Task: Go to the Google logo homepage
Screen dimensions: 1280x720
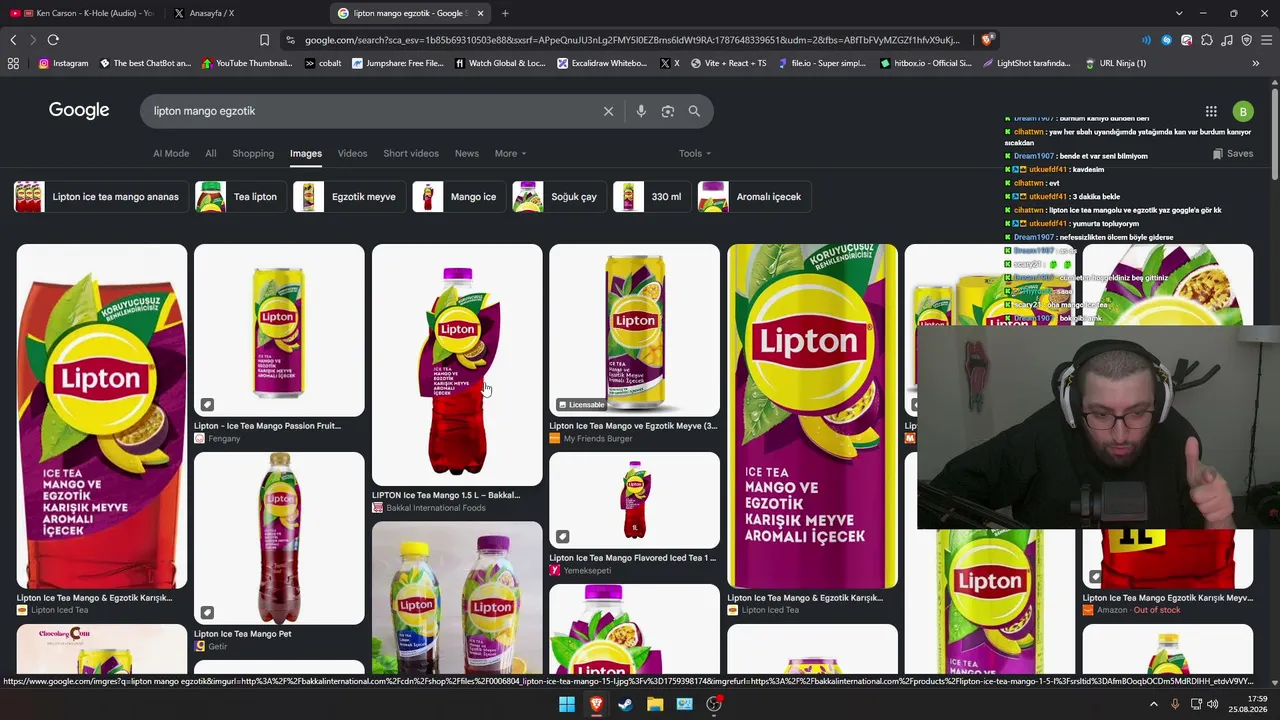Action: click(79, 110)
